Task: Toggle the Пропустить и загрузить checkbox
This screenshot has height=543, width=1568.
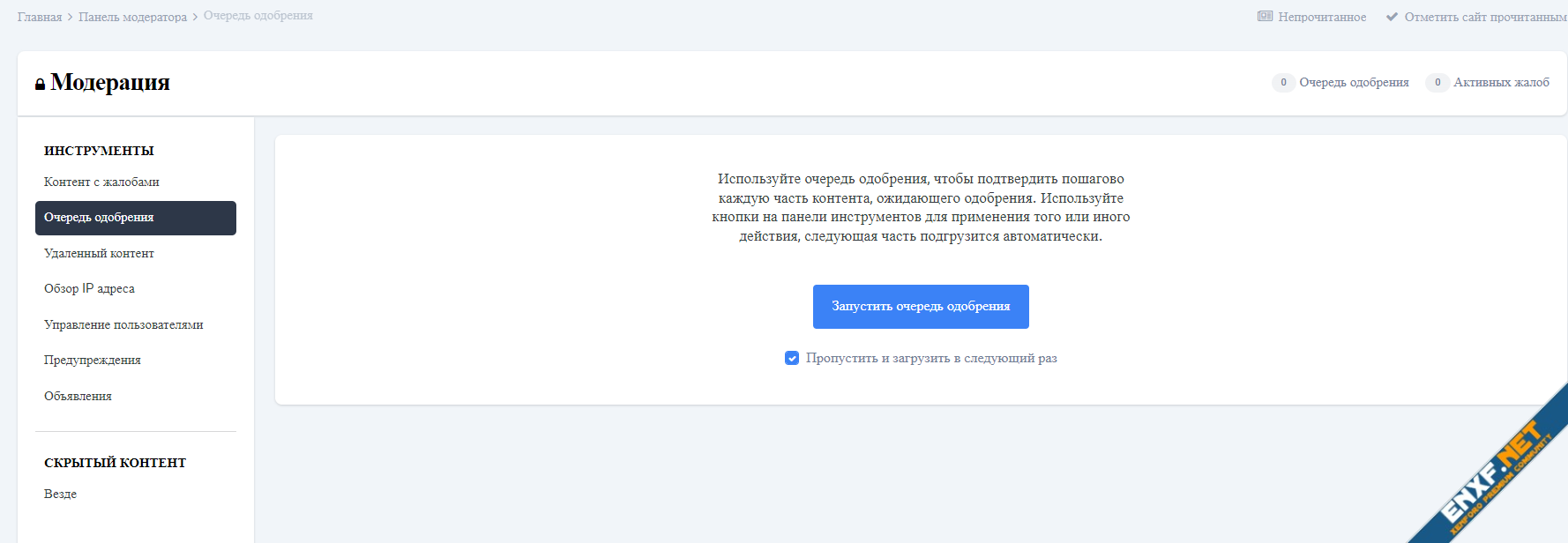Action: 792,358
